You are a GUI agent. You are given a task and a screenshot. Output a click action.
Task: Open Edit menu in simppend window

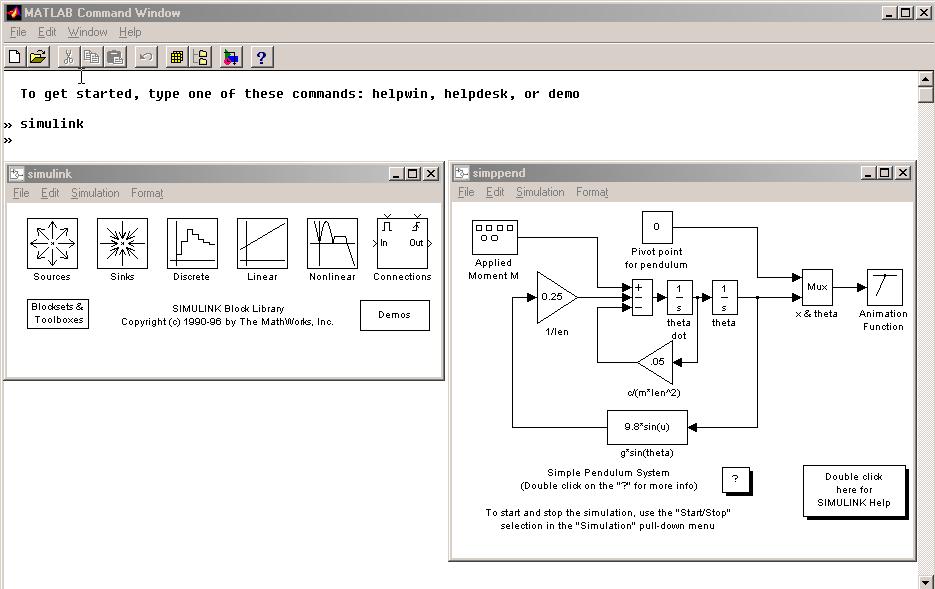coord(495,192)
